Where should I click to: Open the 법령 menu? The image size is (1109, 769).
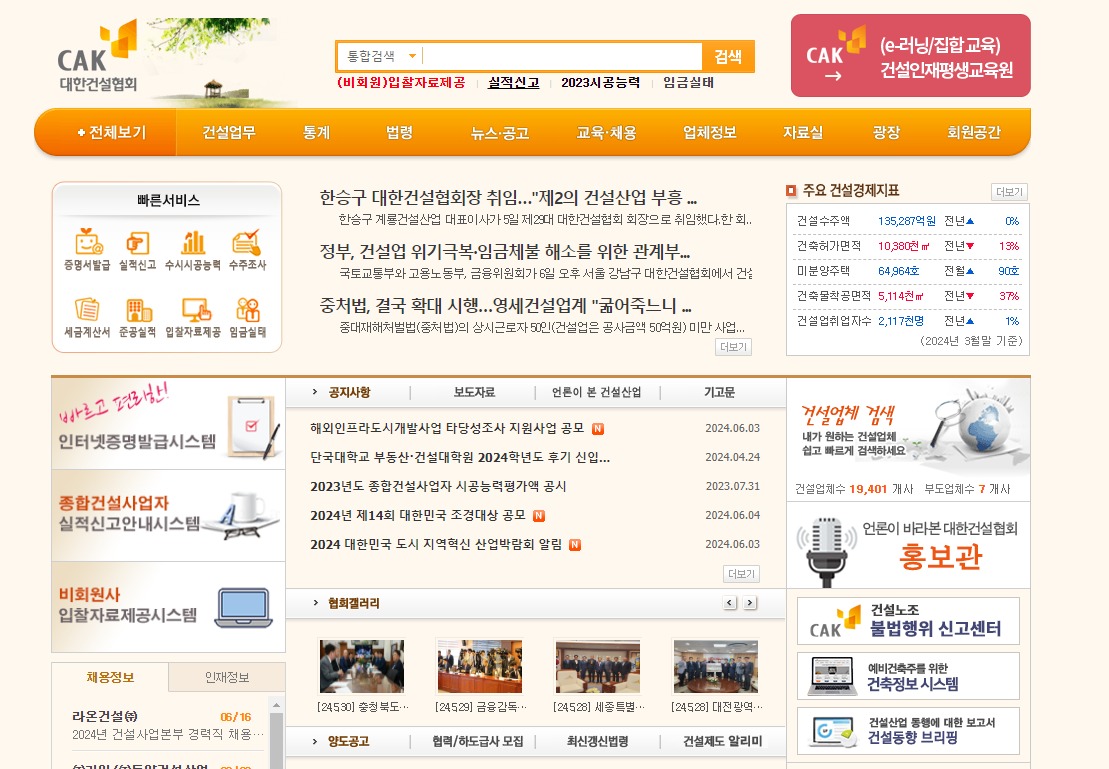click(400, 132)
